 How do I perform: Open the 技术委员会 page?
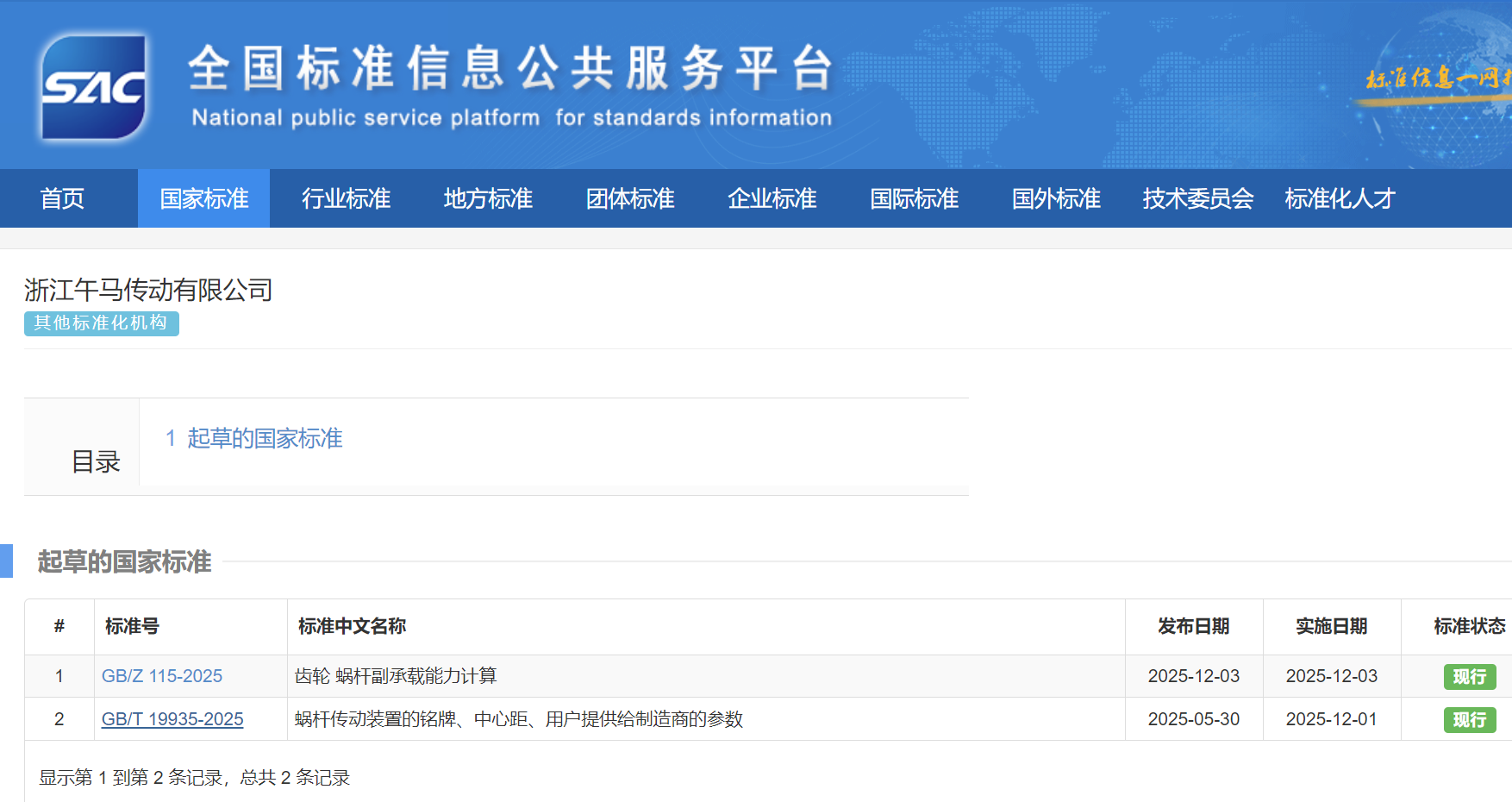coord(1197,199)
